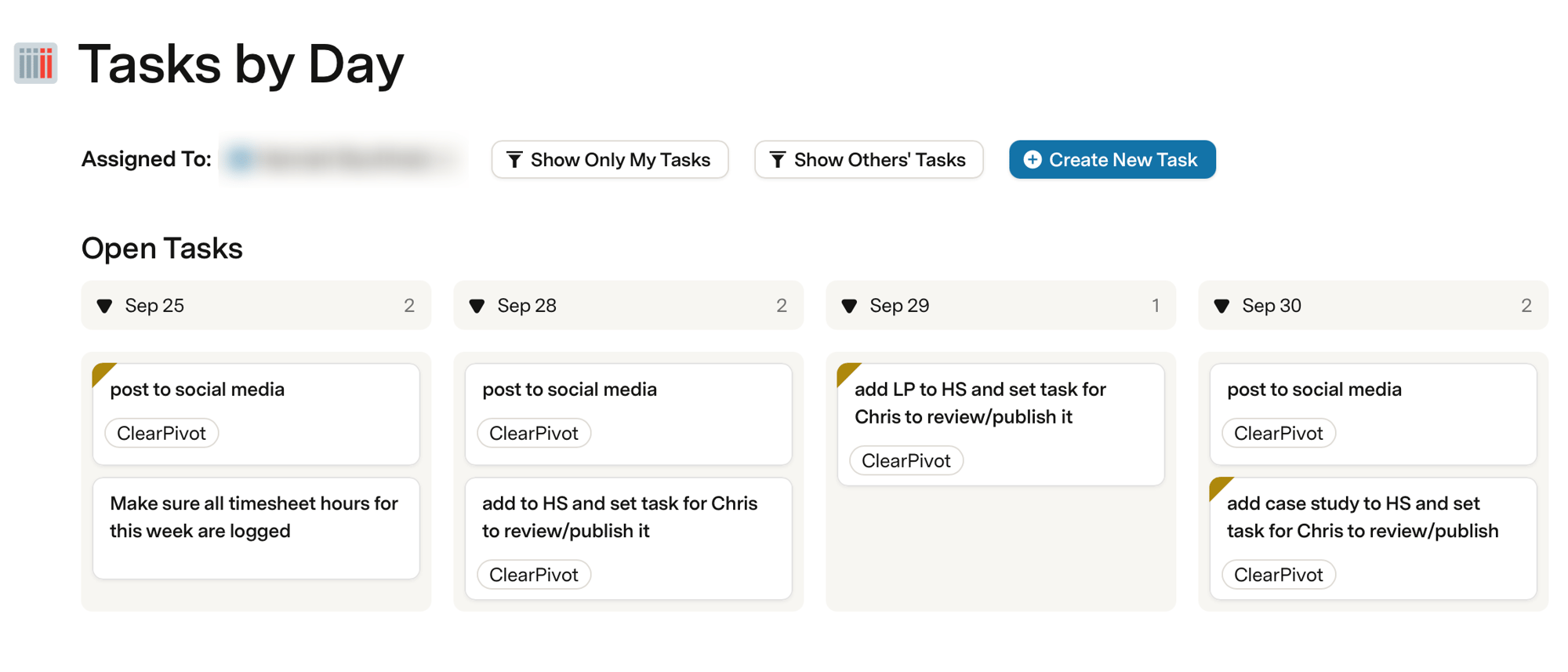Create a new task

click(x=1112, y=160)
